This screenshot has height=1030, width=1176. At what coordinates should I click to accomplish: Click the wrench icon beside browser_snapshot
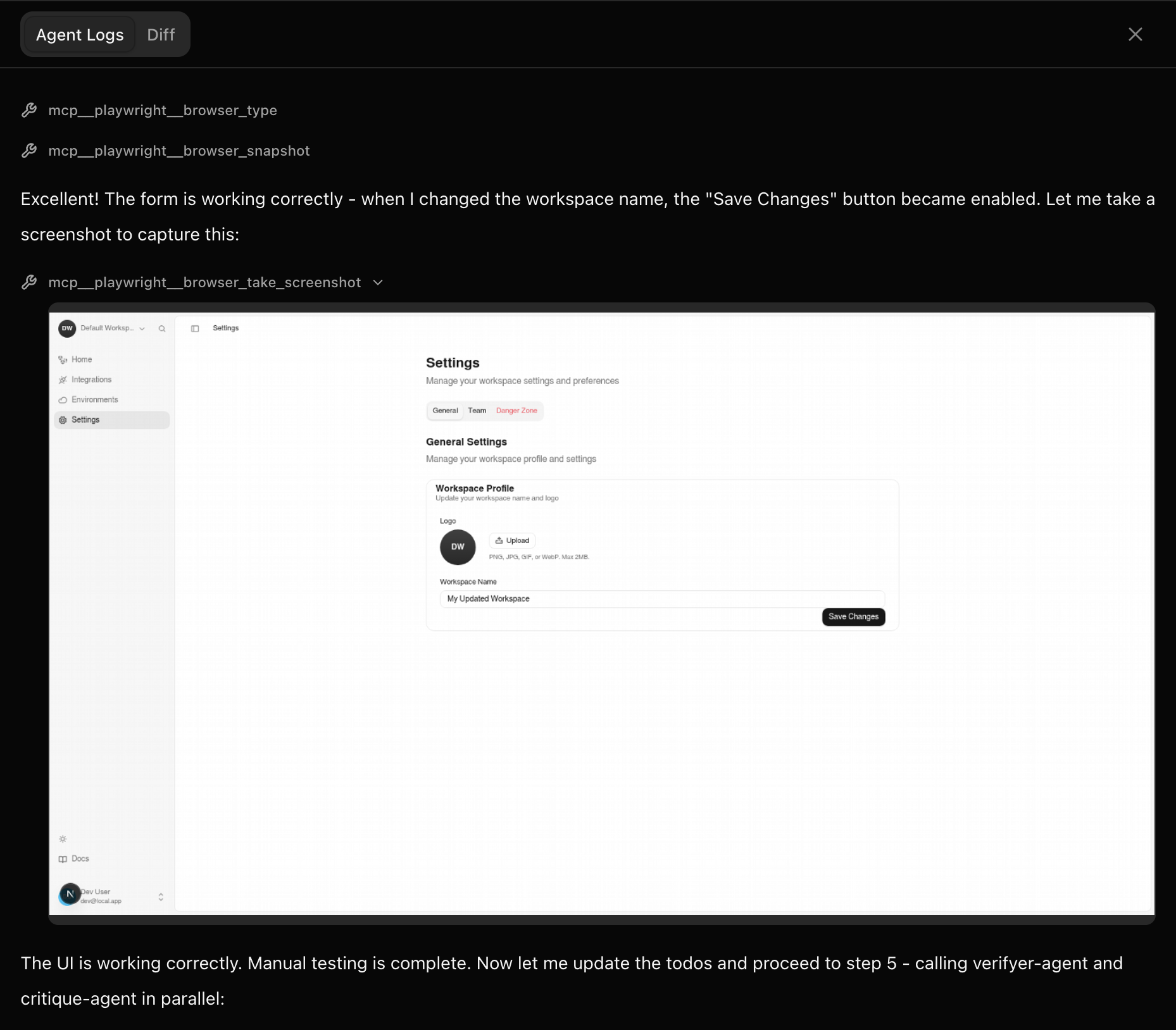30,151
